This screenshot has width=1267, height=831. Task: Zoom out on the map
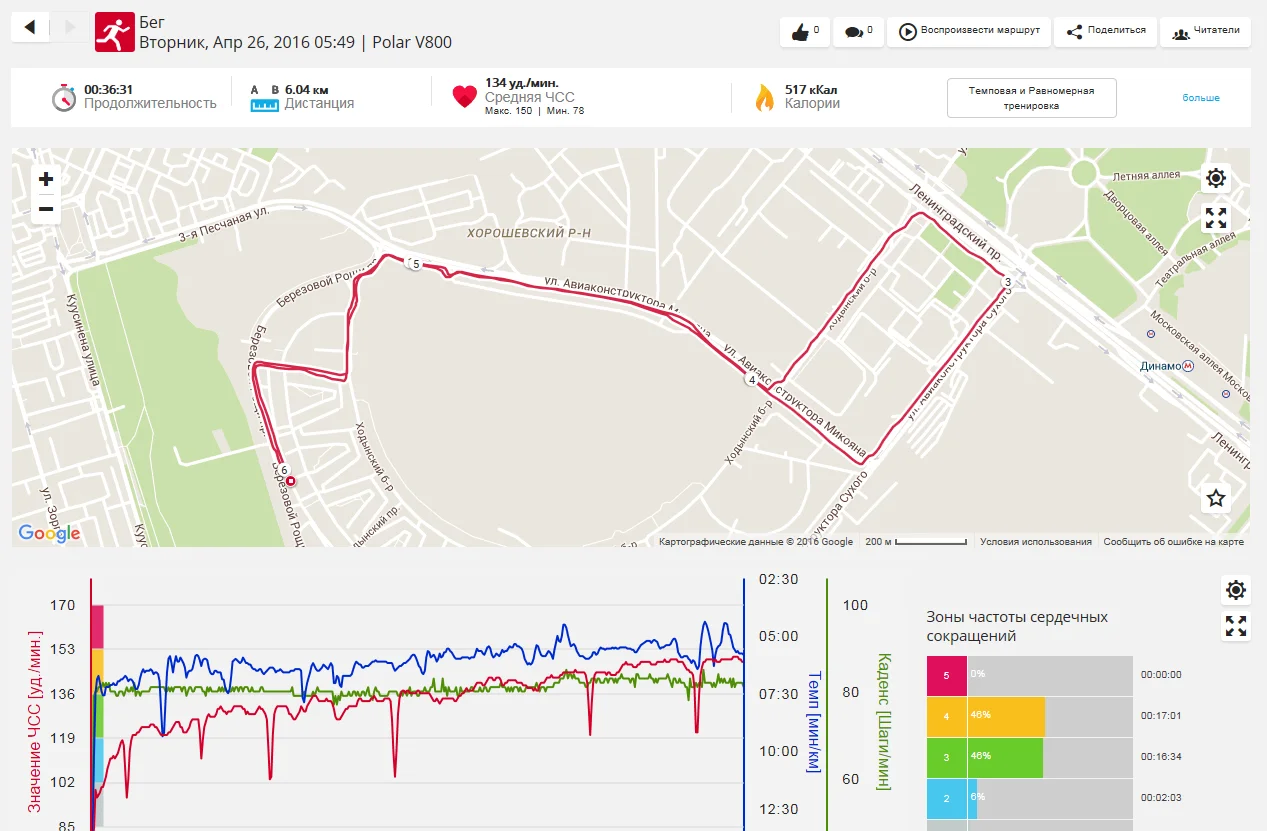(x=46, y=210)
